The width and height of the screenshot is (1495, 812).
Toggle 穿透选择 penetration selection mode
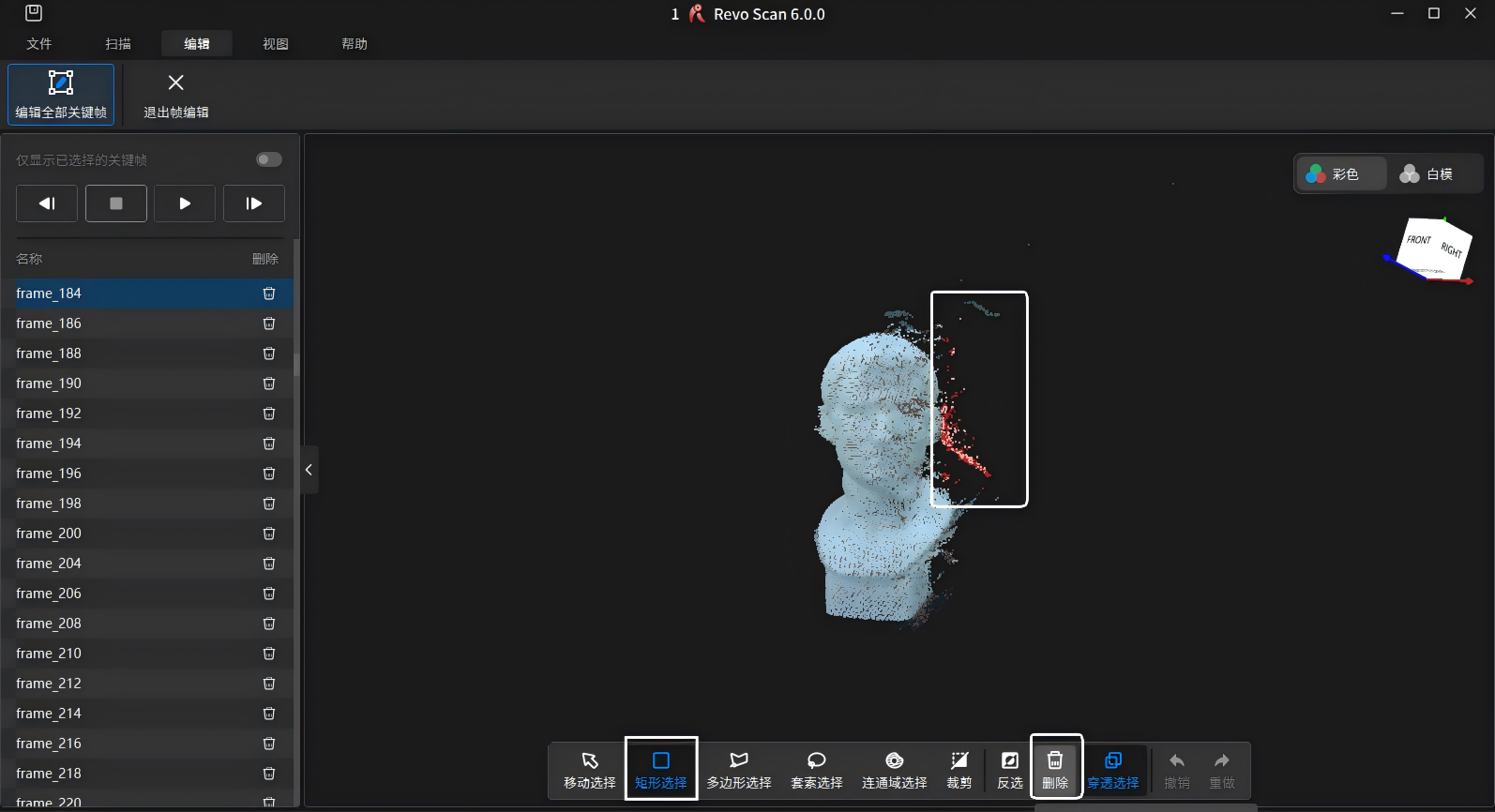coord(1112,770)
